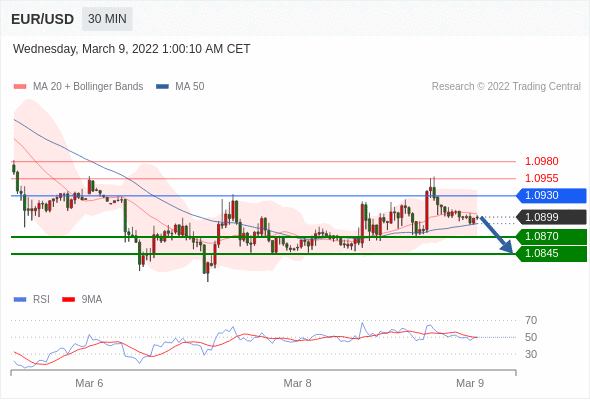Toggle the RSI legend item

click(32, 300)
